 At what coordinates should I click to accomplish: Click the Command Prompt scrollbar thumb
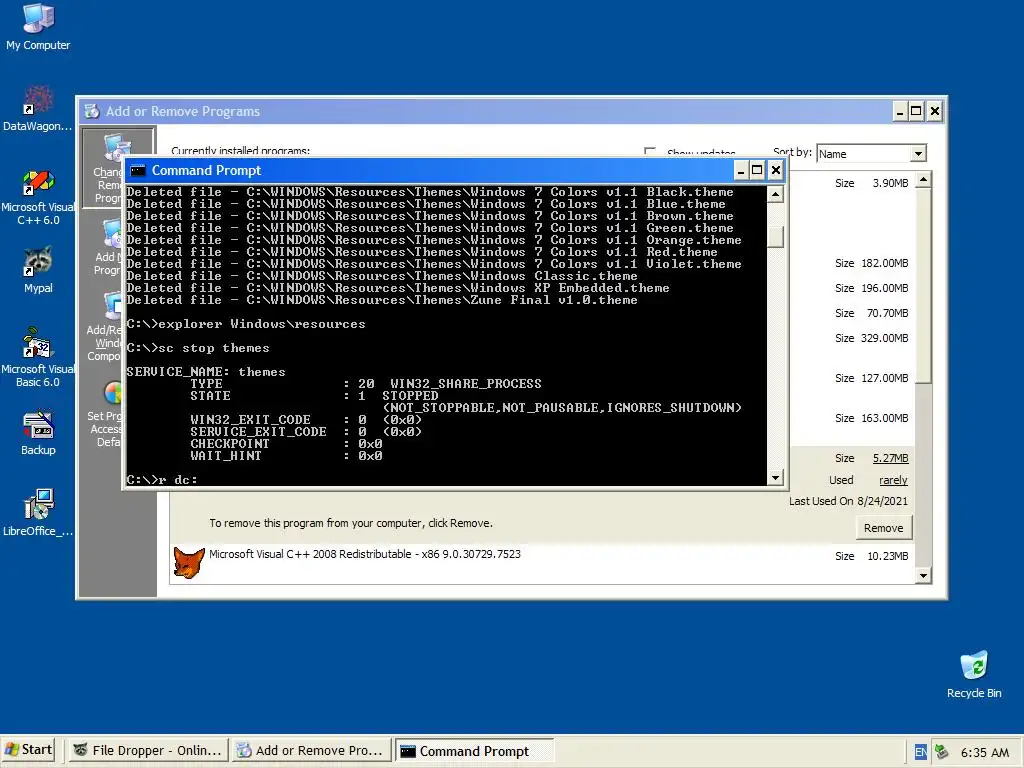tap(775, 236)
